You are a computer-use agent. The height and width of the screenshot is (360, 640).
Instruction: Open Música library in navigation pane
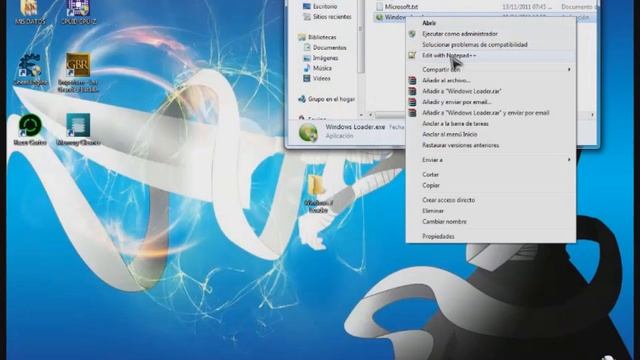(318, 68)
